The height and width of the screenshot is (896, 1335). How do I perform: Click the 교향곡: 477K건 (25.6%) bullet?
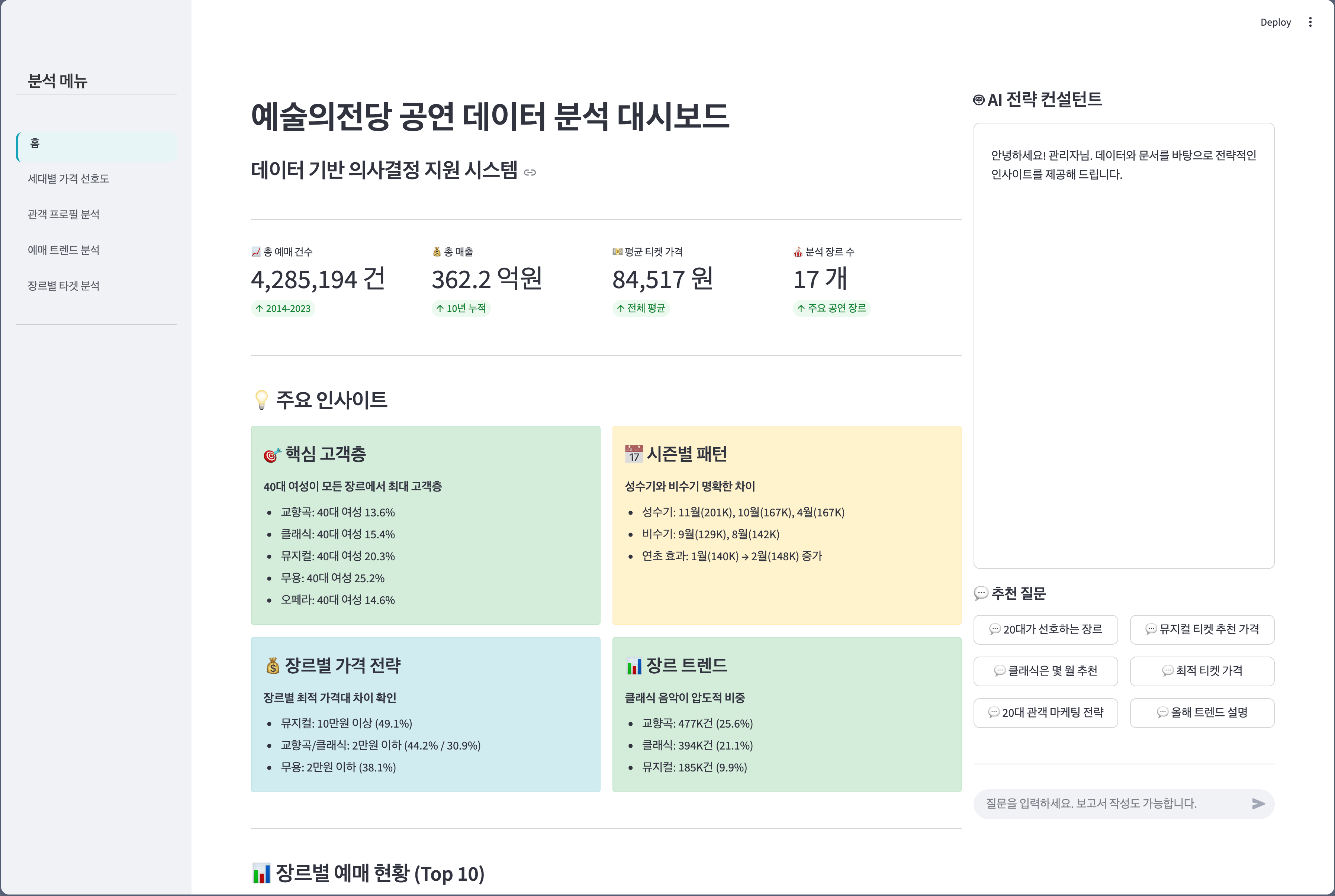pos(697,724)
